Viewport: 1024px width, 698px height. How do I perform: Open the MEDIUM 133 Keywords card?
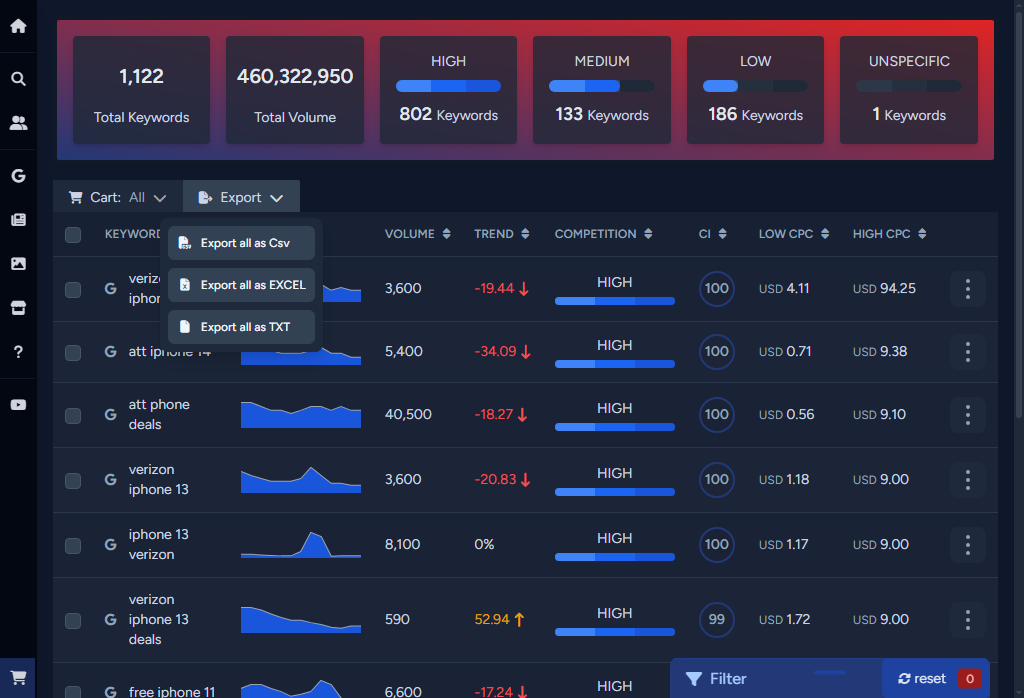[601, 90]
